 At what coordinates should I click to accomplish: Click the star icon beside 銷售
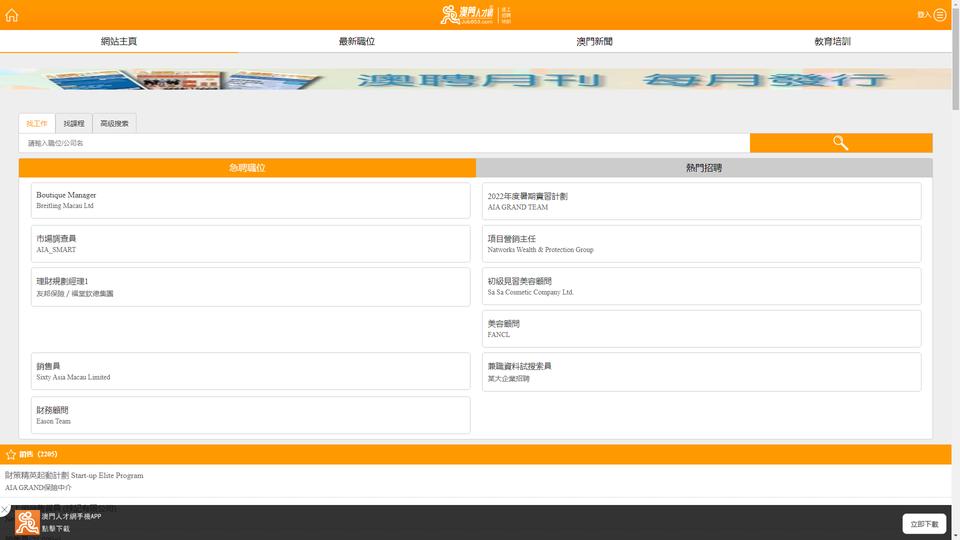pos(10,454)
